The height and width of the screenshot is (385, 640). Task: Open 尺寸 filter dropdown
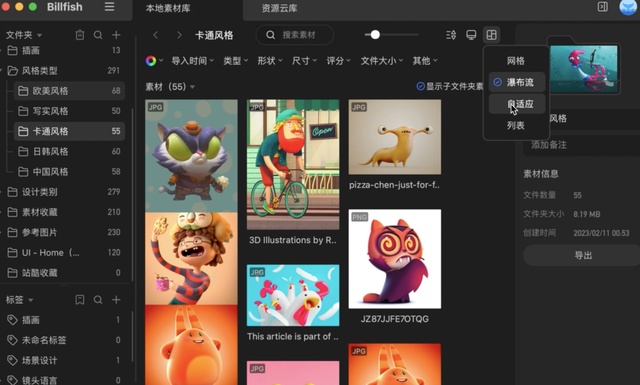pyautogui.click(x=304, y=61)
